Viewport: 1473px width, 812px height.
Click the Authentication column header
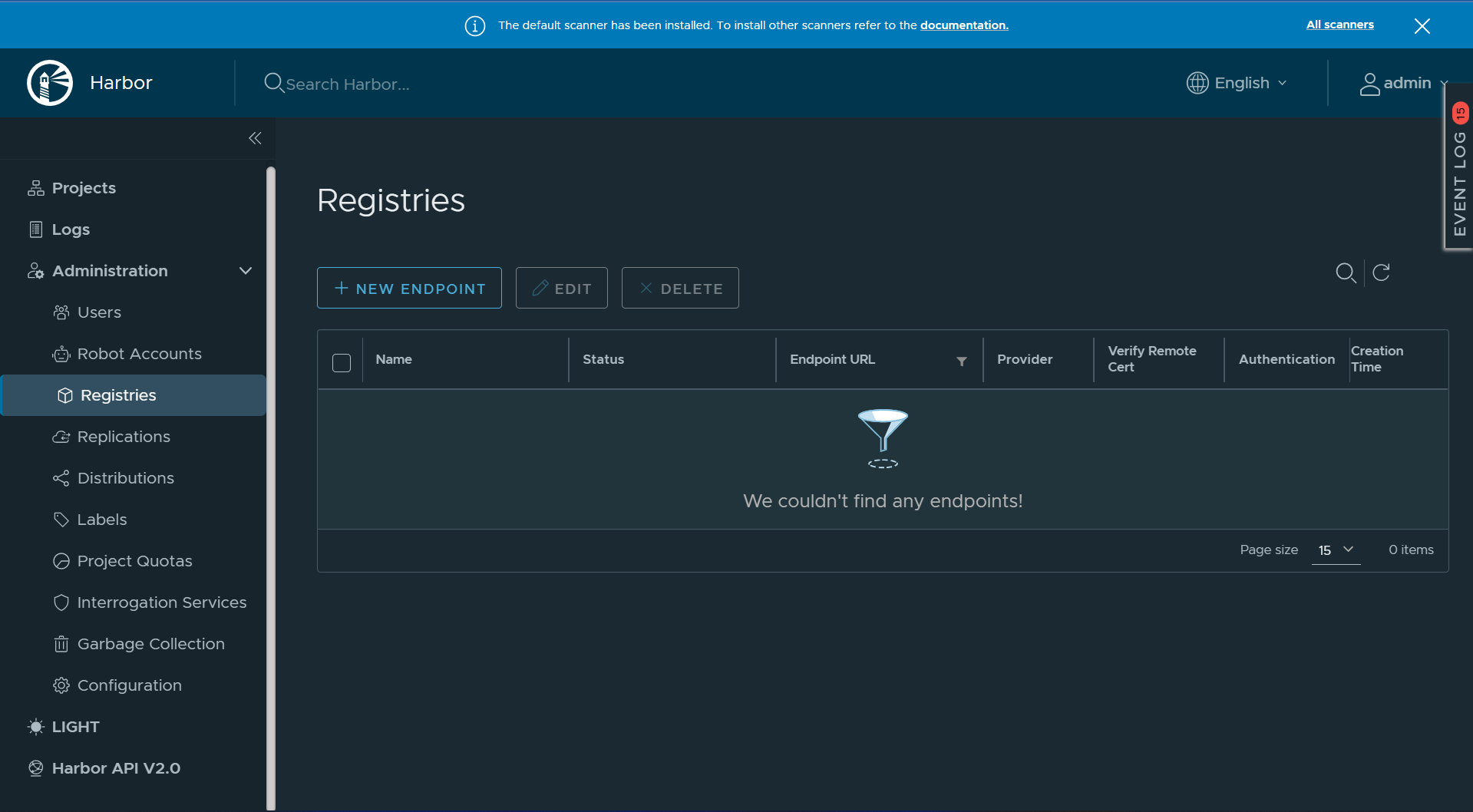click(1286, 359)
